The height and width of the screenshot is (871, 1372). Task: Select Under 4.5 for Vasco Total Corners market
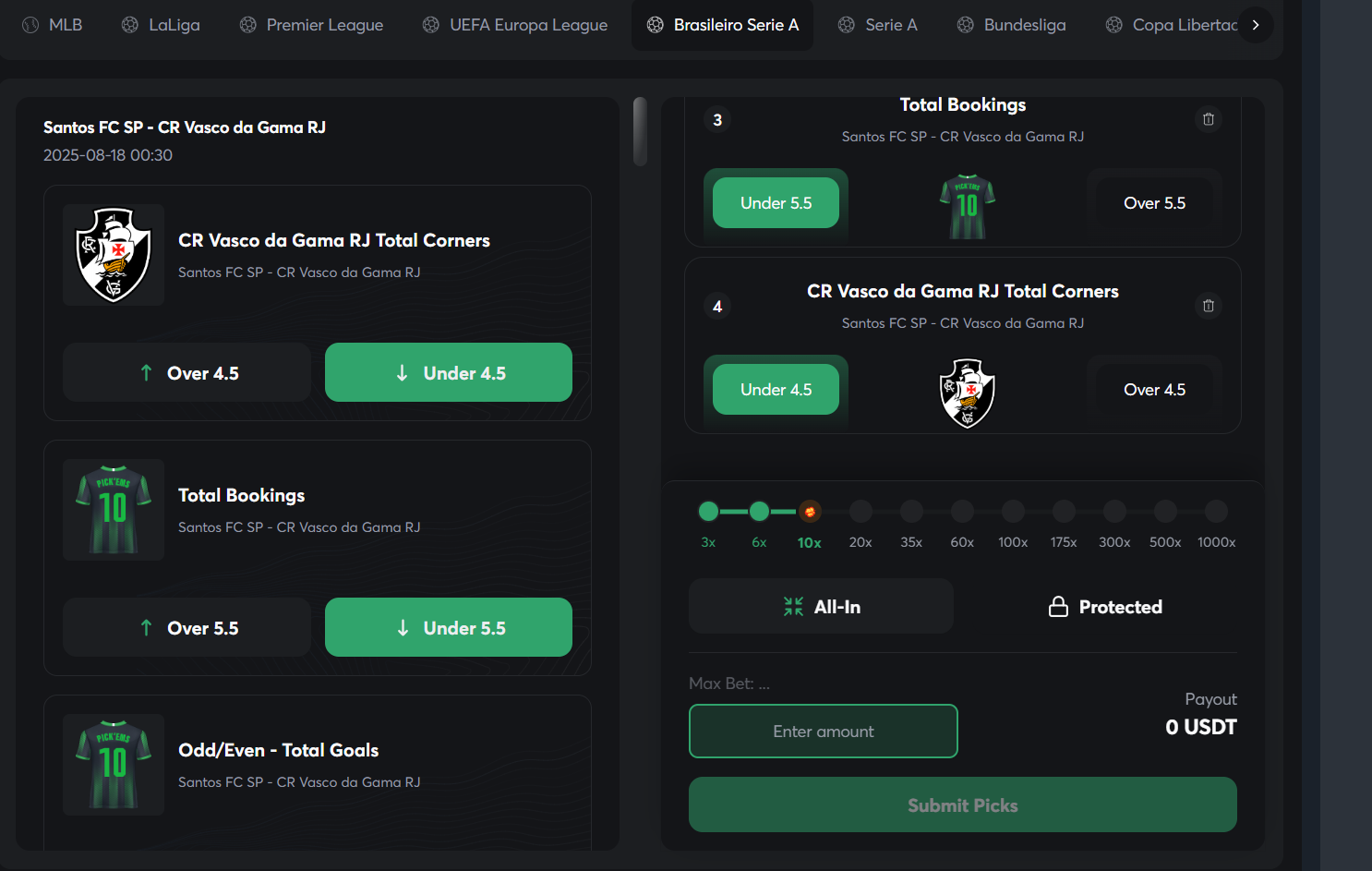pos(449,372)
